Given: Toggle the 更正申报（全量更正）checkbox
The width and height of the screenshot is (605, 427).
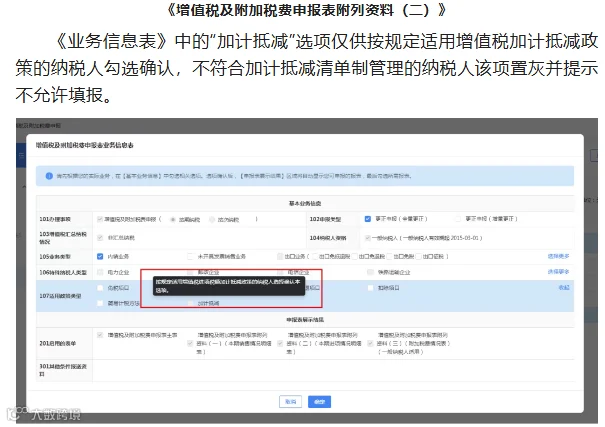Looking at the screenshot, I should (367, 219).
